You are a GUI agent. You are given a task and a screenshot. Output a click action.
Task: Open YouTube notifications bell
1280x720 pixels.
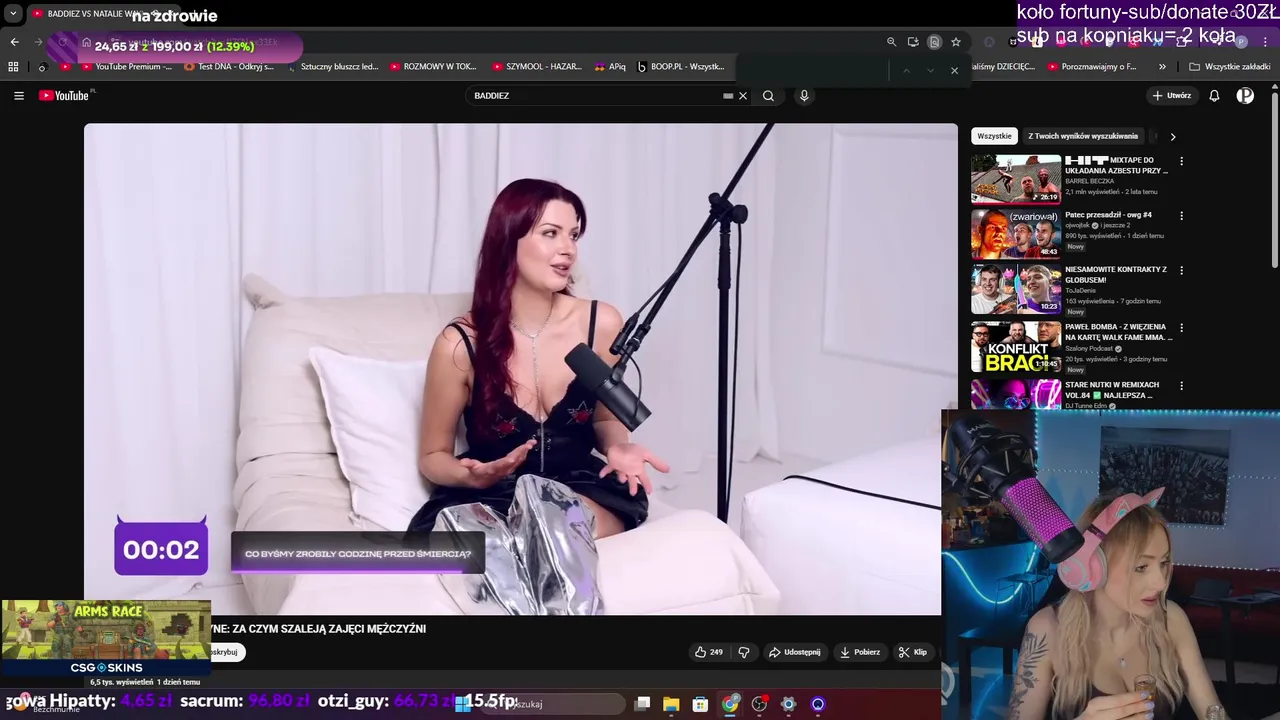pos(1214,96)
